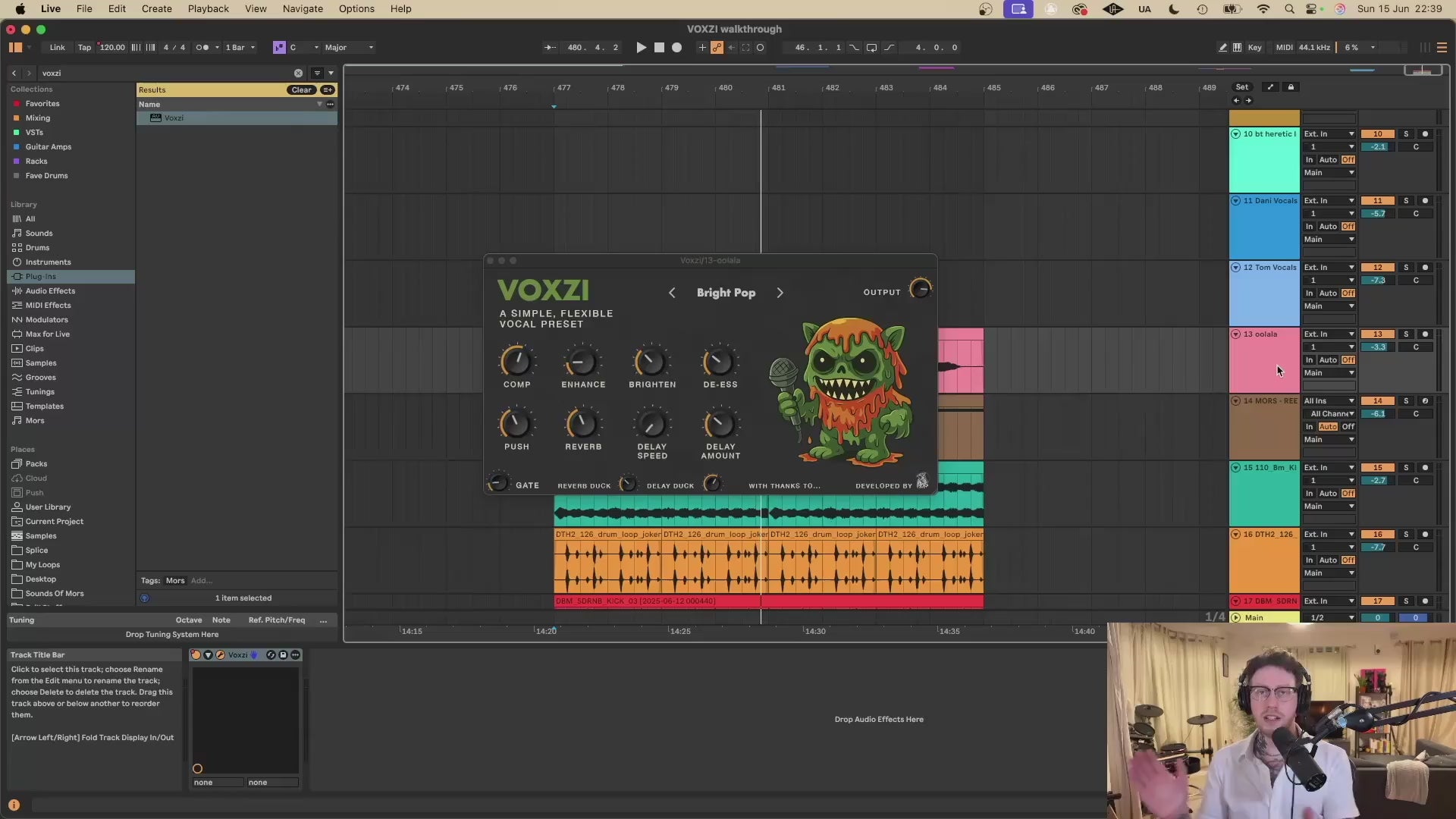Arm the 12 Tom Vocals track
This screenshot has height=819, width=1456.
click(x=1425, y=268)
